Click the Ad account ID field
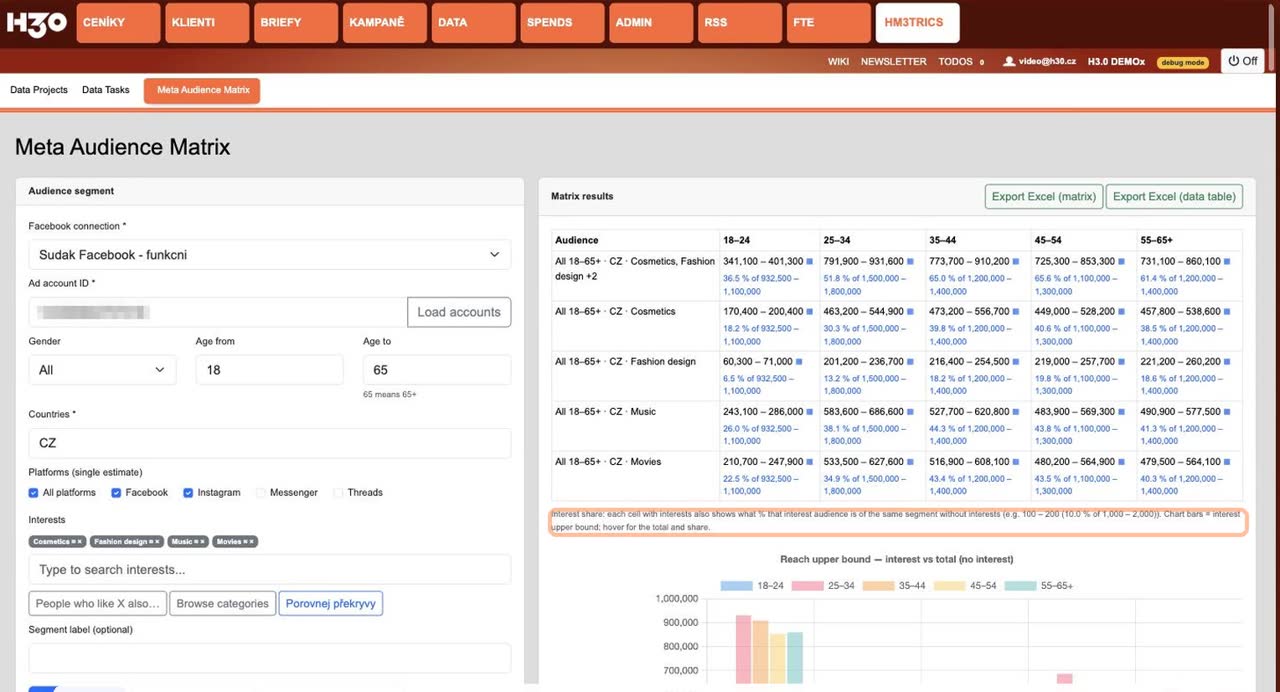Viewport: 1280px width, 692px height. click(218, 312)
